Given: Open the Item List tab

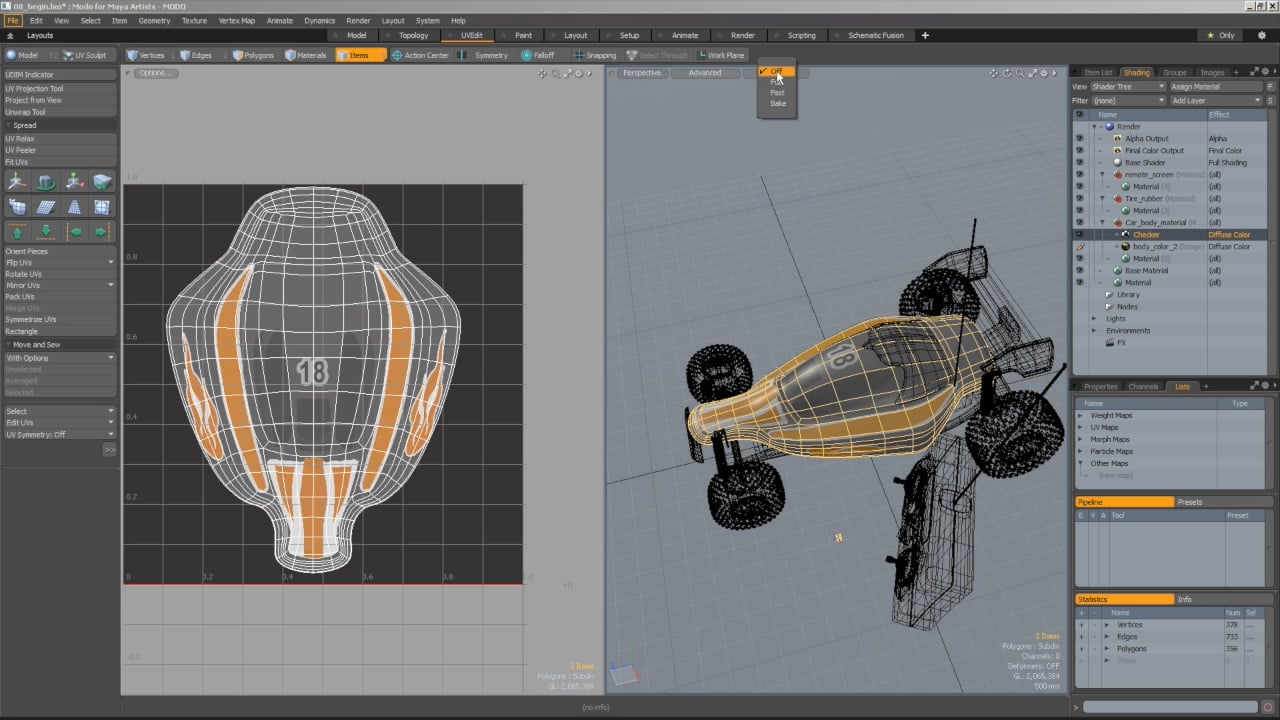Looking at the screenshot, I should (x=1098, y=72).
